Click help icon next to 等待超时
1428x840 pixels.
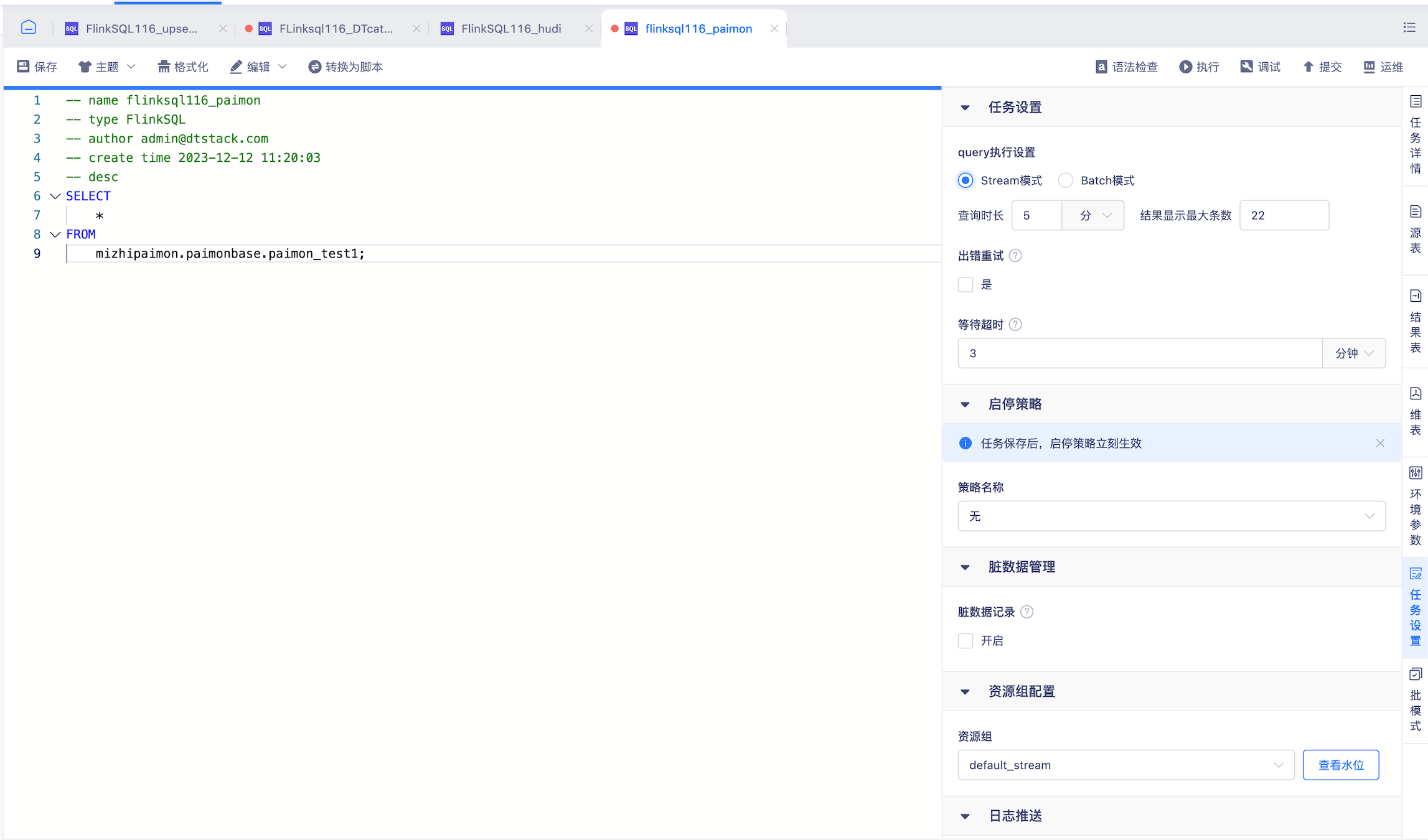[x=1015, y=325]
